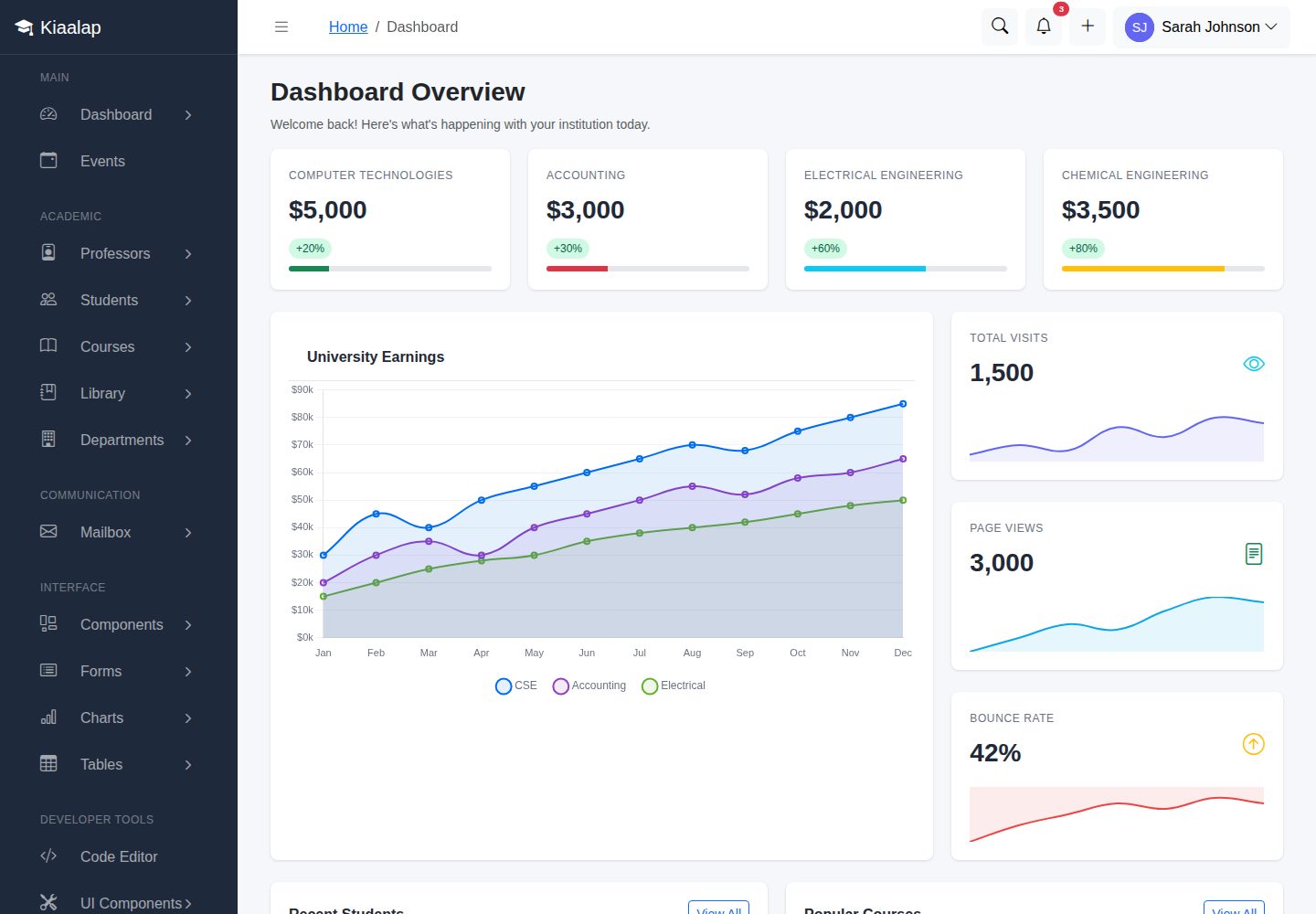The width and height of the screenshot is (1316, 914).
Task: Open the notifications bell icon
Action: [1044, 27]
